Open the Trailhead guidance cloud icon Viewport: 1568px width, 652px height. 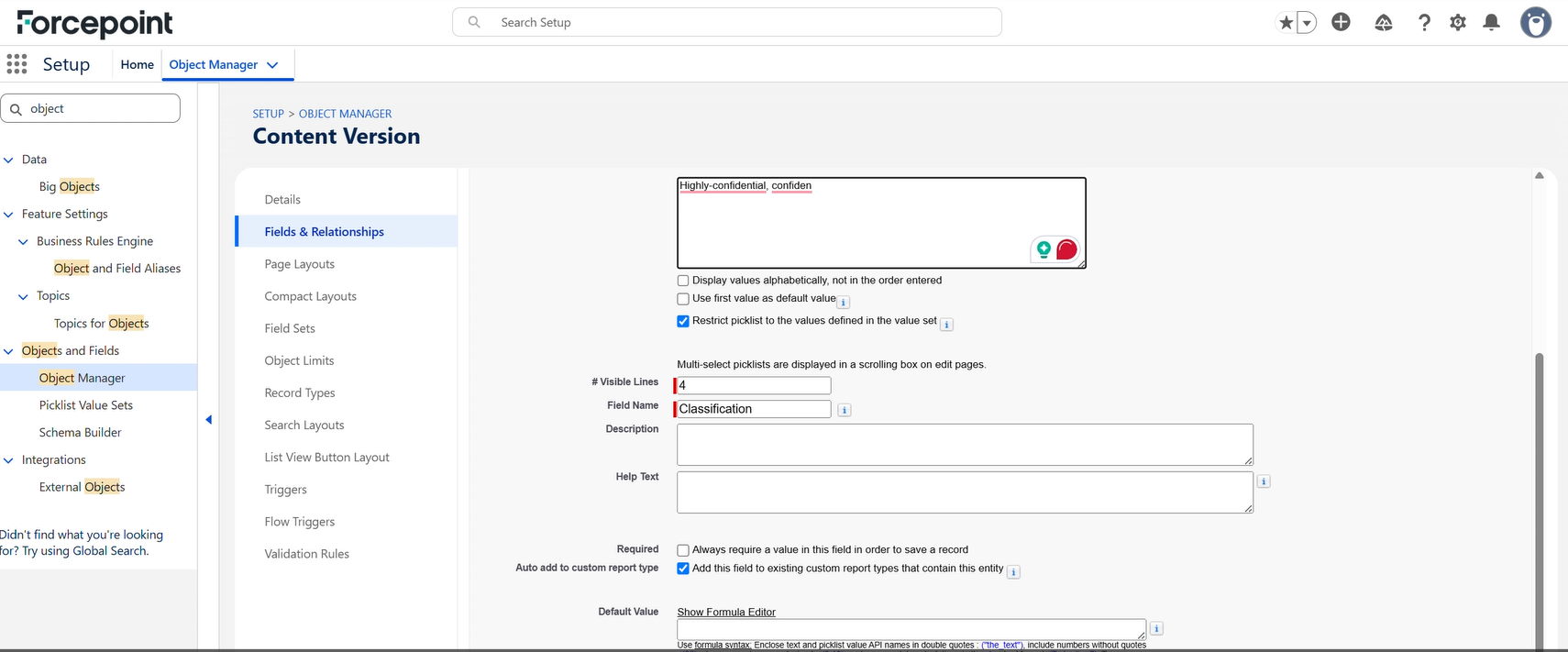(x=1384, y=22)
